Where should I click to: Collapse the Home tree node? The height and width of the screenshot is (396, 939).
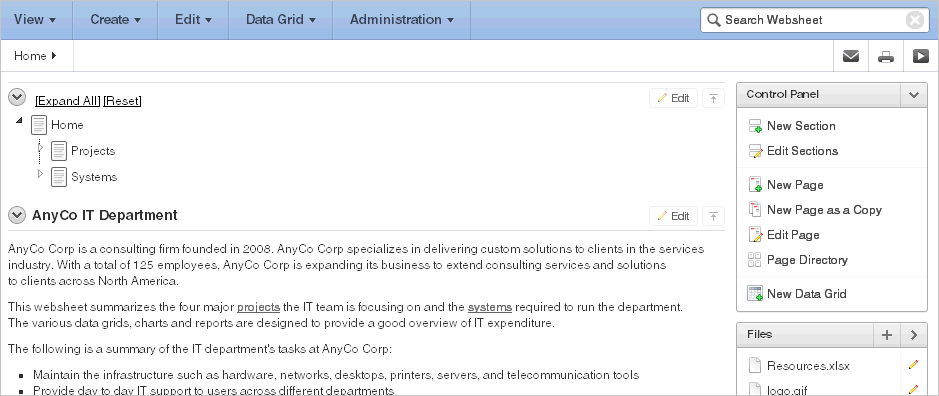point(19,121)
